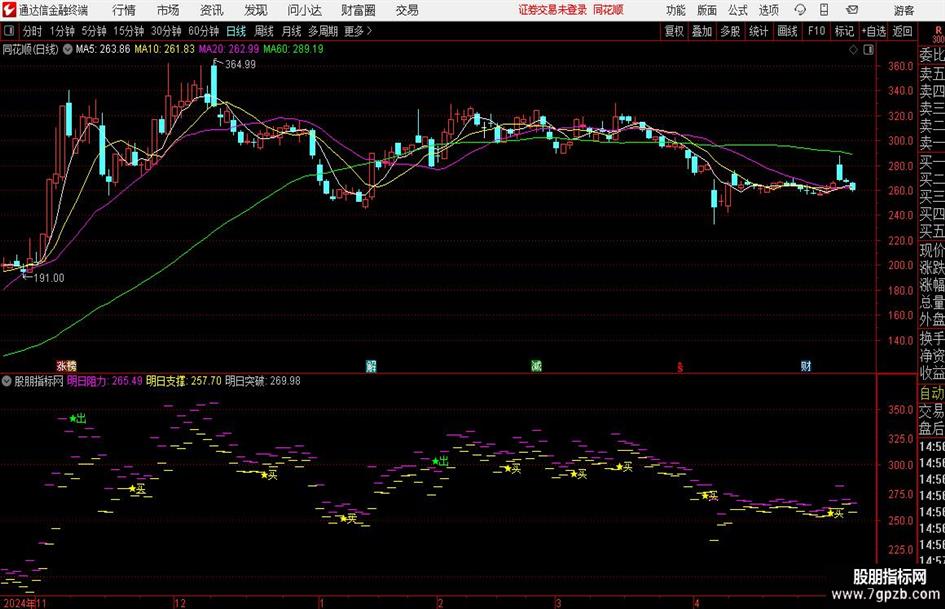
Task: Click the MA5: 263.86 label
Action: (x=102, y=49)
